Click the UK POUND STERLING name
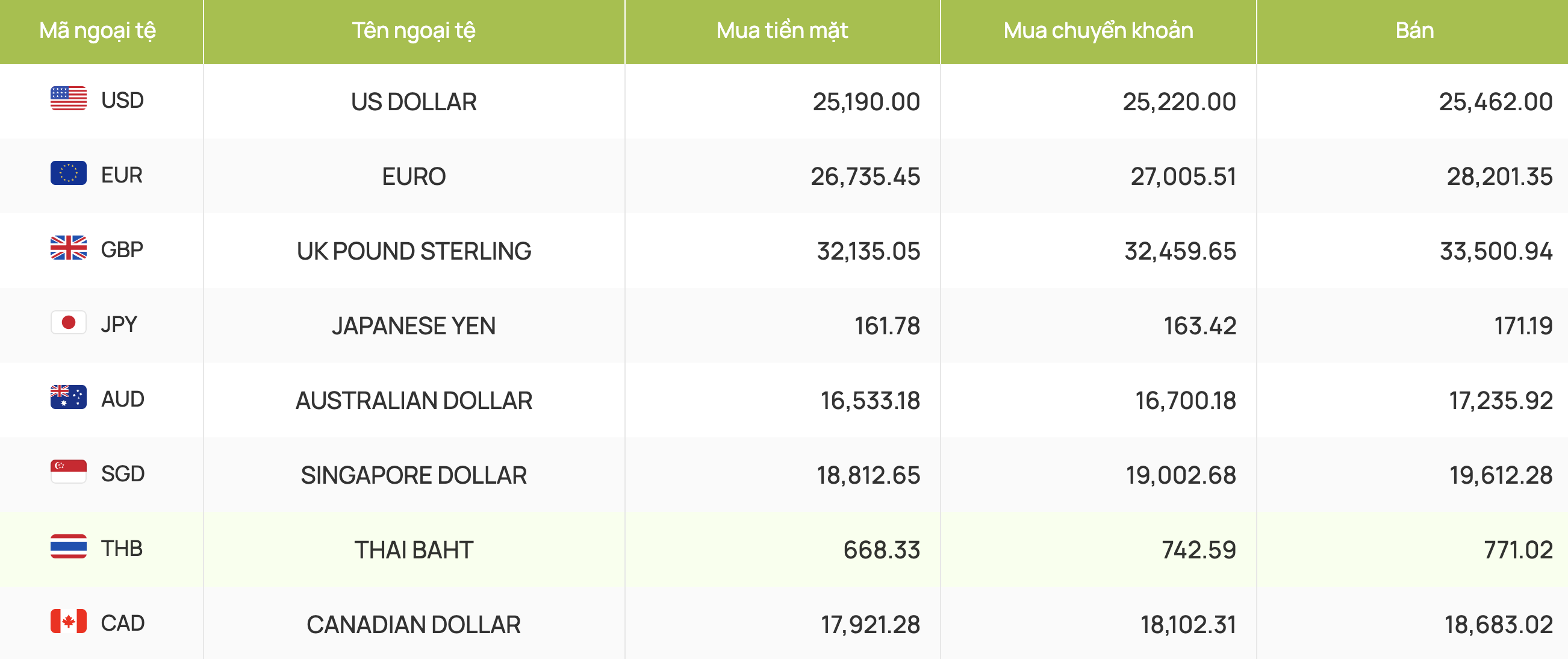The height and width of the screenshot is (659, 1568). click(x=414, y=251)
